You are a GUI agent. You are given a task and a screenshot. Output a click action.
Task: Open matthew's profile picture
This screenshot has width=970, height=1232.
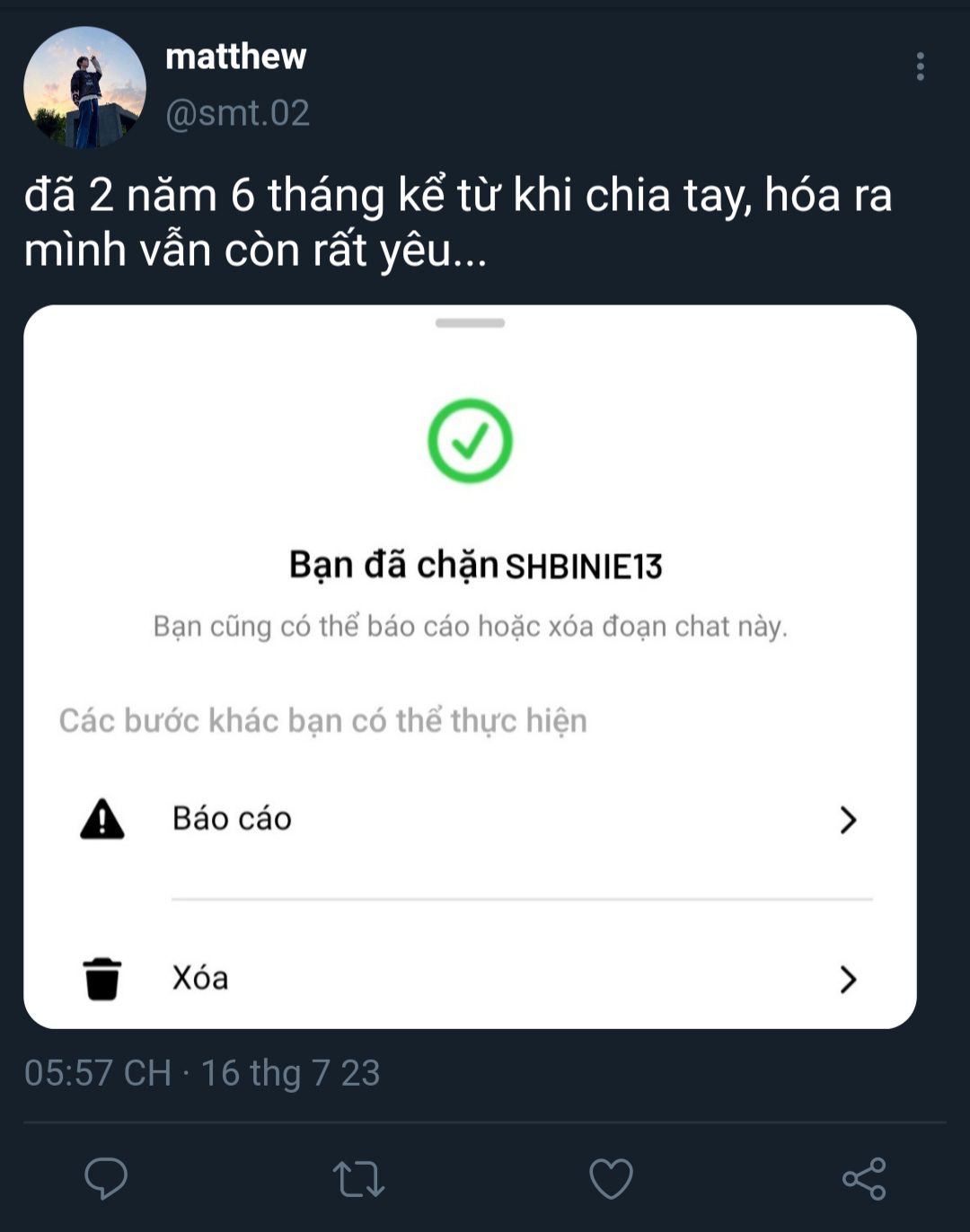click(x=84, y=87)
